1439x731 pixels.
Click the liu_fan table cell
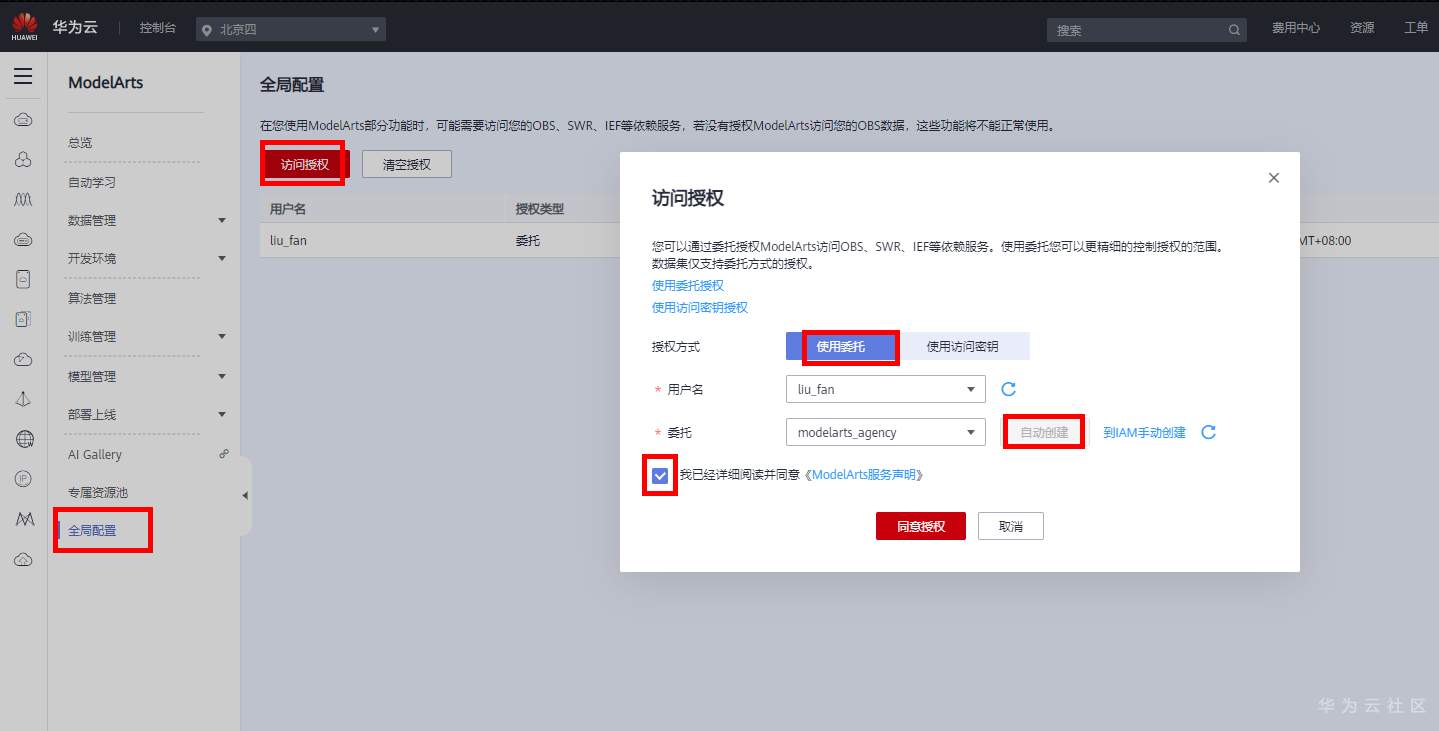click(x=288, y=240)
